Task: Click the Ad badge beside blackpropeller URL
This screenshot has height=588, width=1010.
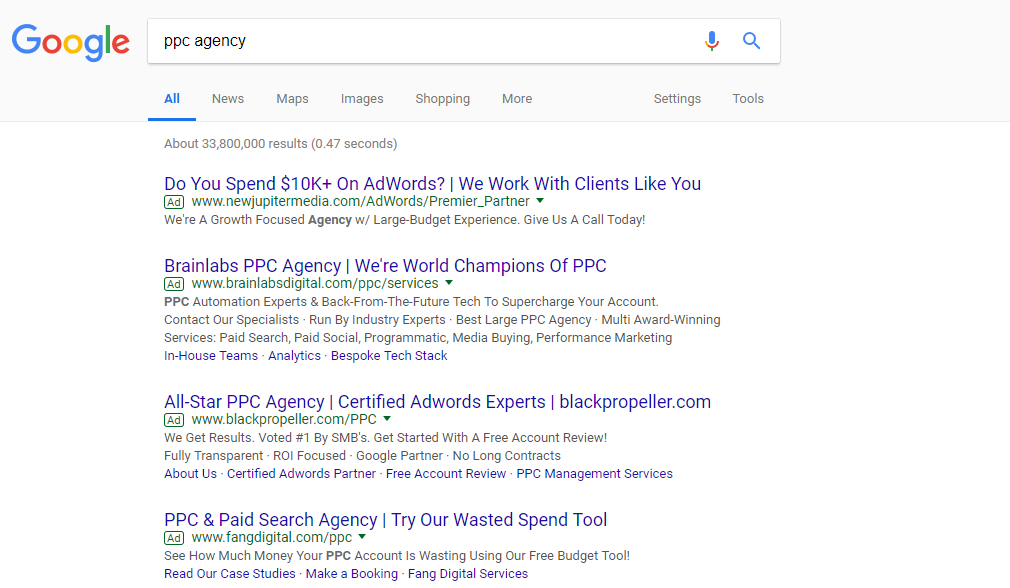Action: click(174, 420)
